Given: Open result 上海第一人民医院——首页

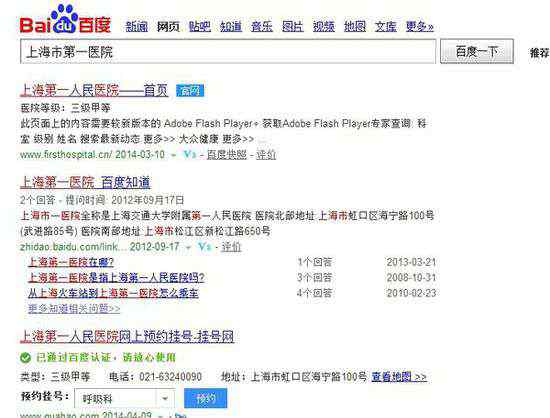Looking at the screenshot, I should (x=94, y=90).
